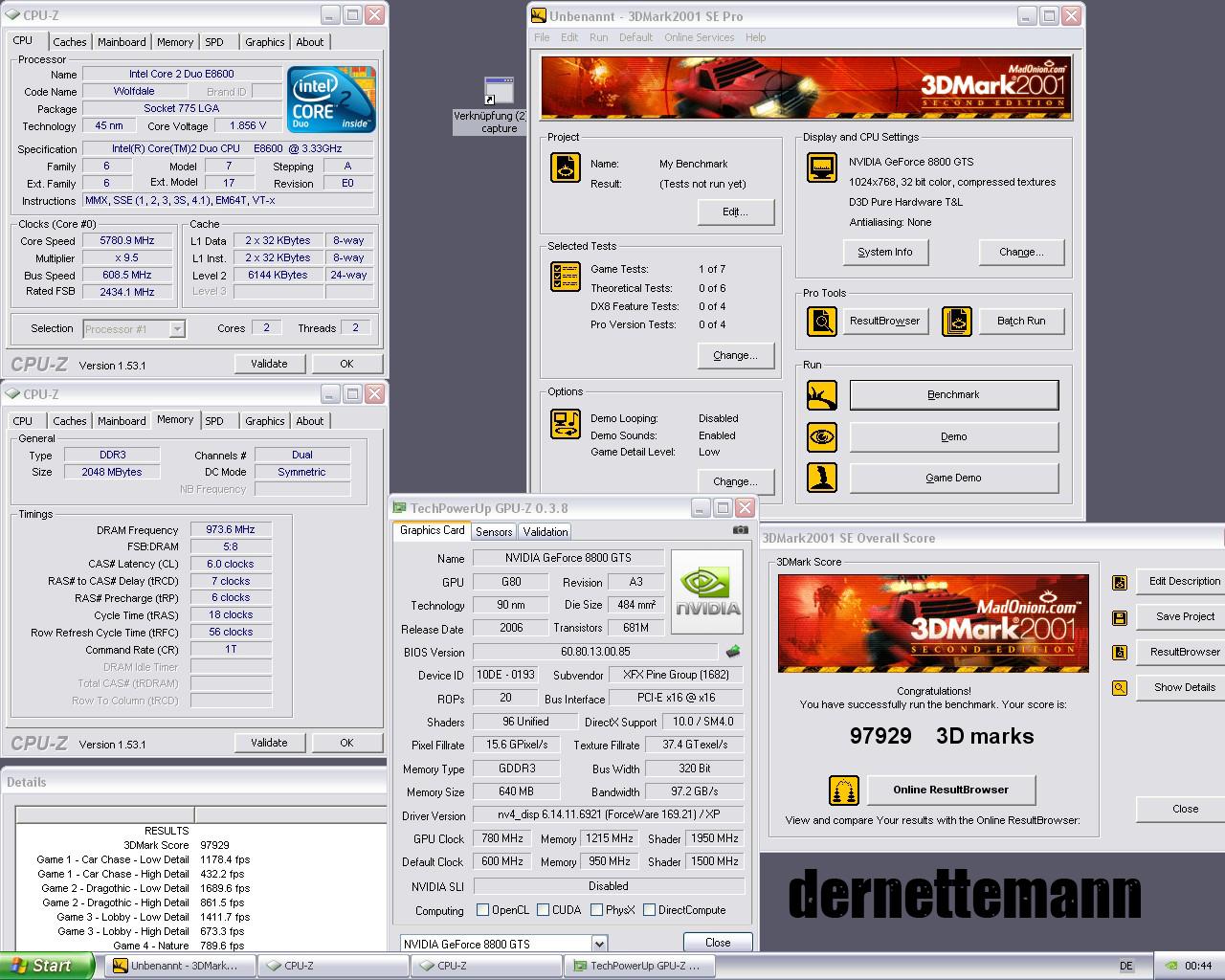Open the Help menu in 3DMark2001
Viewport: 1225px width, 980px height.
click(x=755, y=37)
